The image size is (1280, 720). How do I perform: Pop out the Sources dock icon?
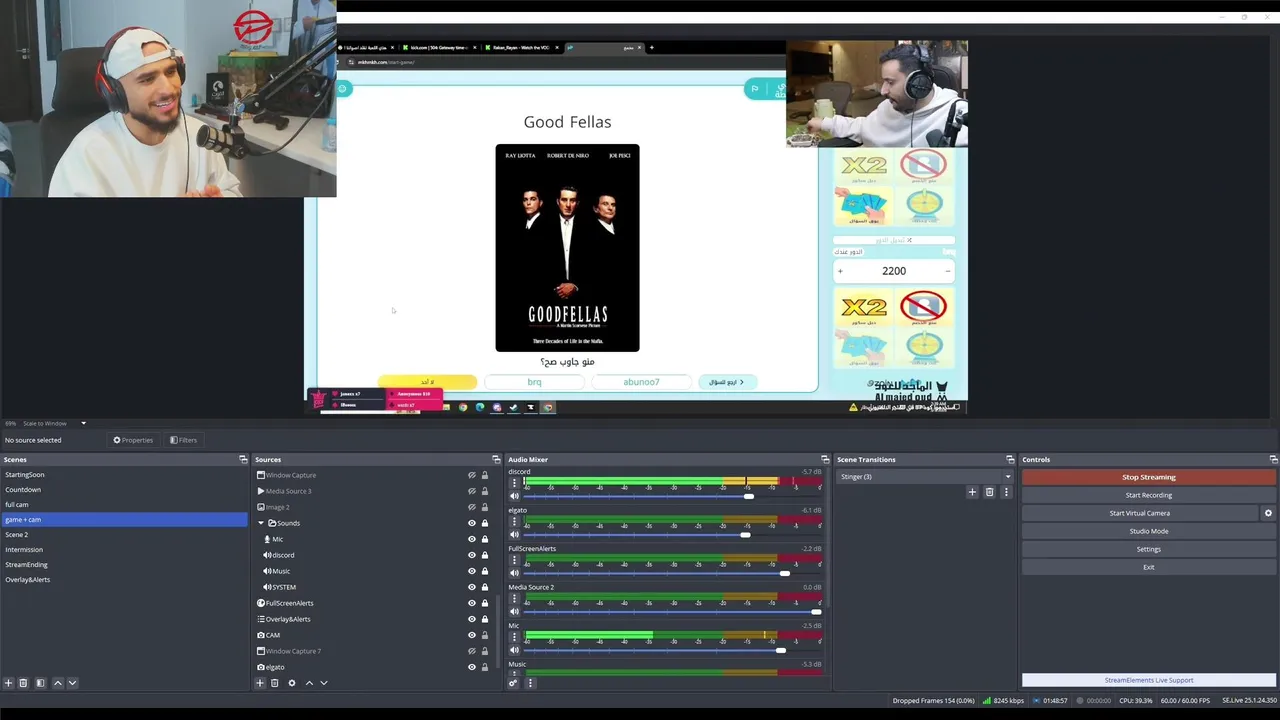[495, 459]
